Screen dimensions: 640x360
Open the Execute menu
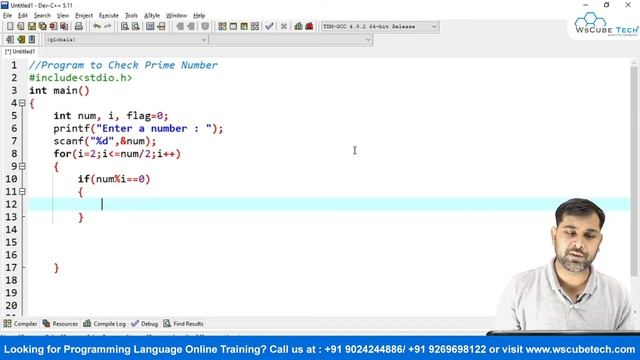tap(109, 16)
